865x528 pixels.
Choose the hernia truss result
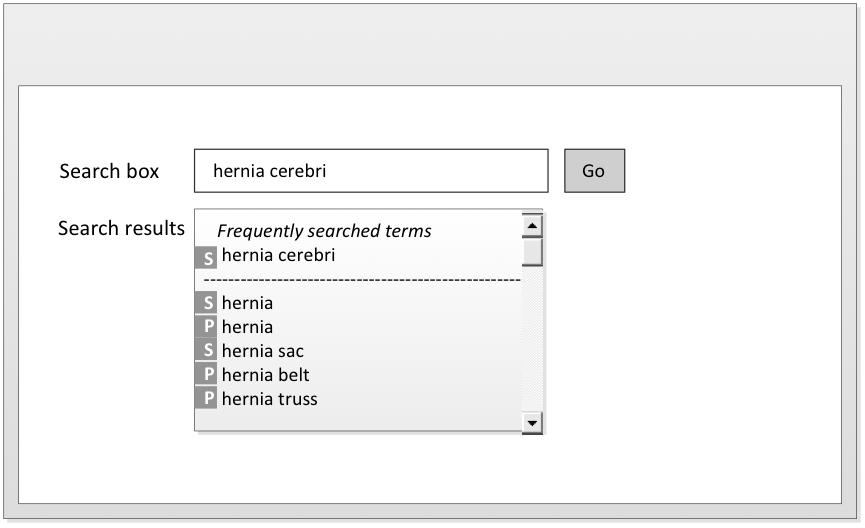[x=269, y=399]
